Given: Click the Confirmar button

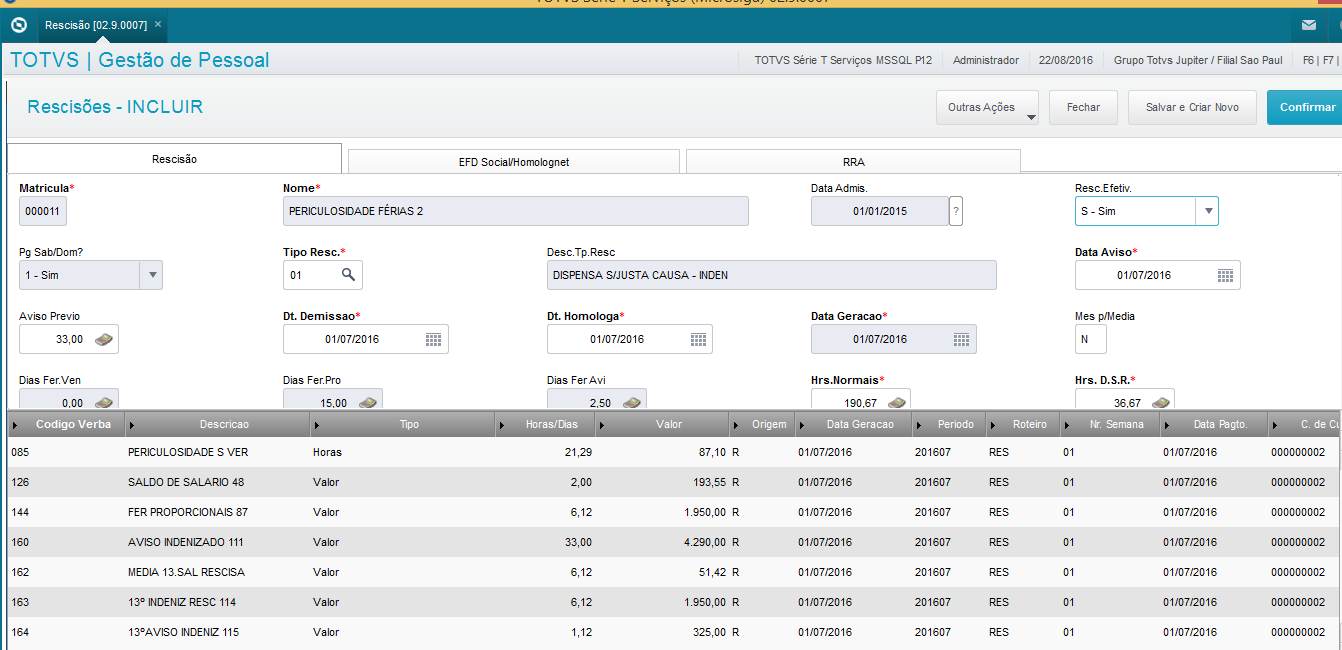Looking at the screenshot, I should (1305, 107).
